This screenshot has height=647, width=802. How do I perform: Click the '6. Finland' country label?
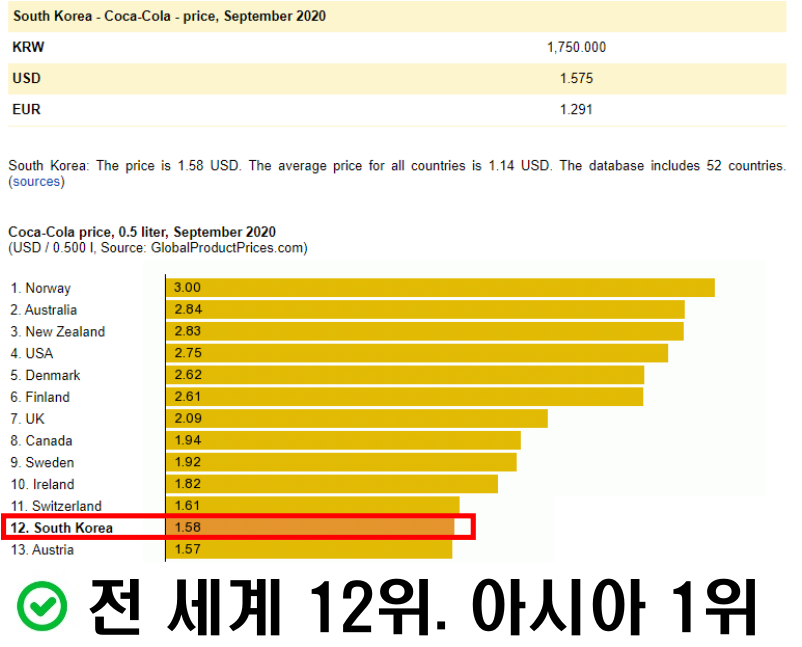point(40,397)
